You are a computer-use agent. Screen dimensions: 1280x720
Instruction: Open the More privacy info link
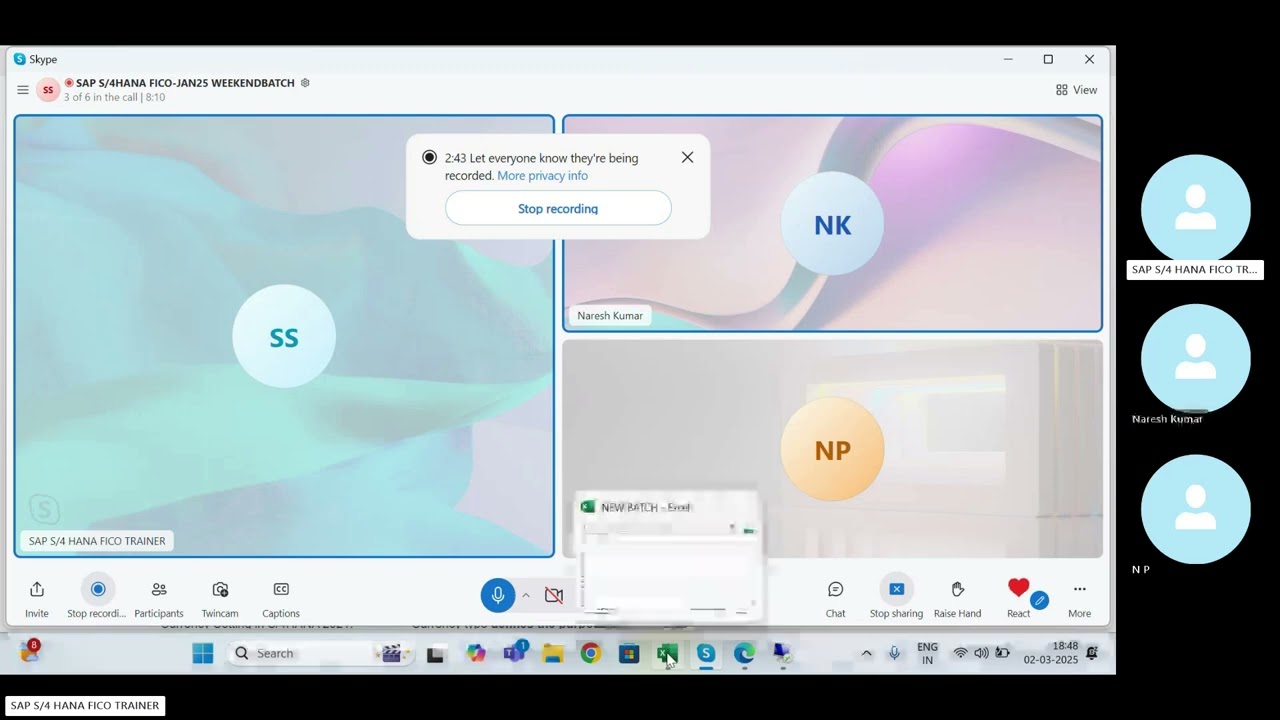(x=542, y=176)
